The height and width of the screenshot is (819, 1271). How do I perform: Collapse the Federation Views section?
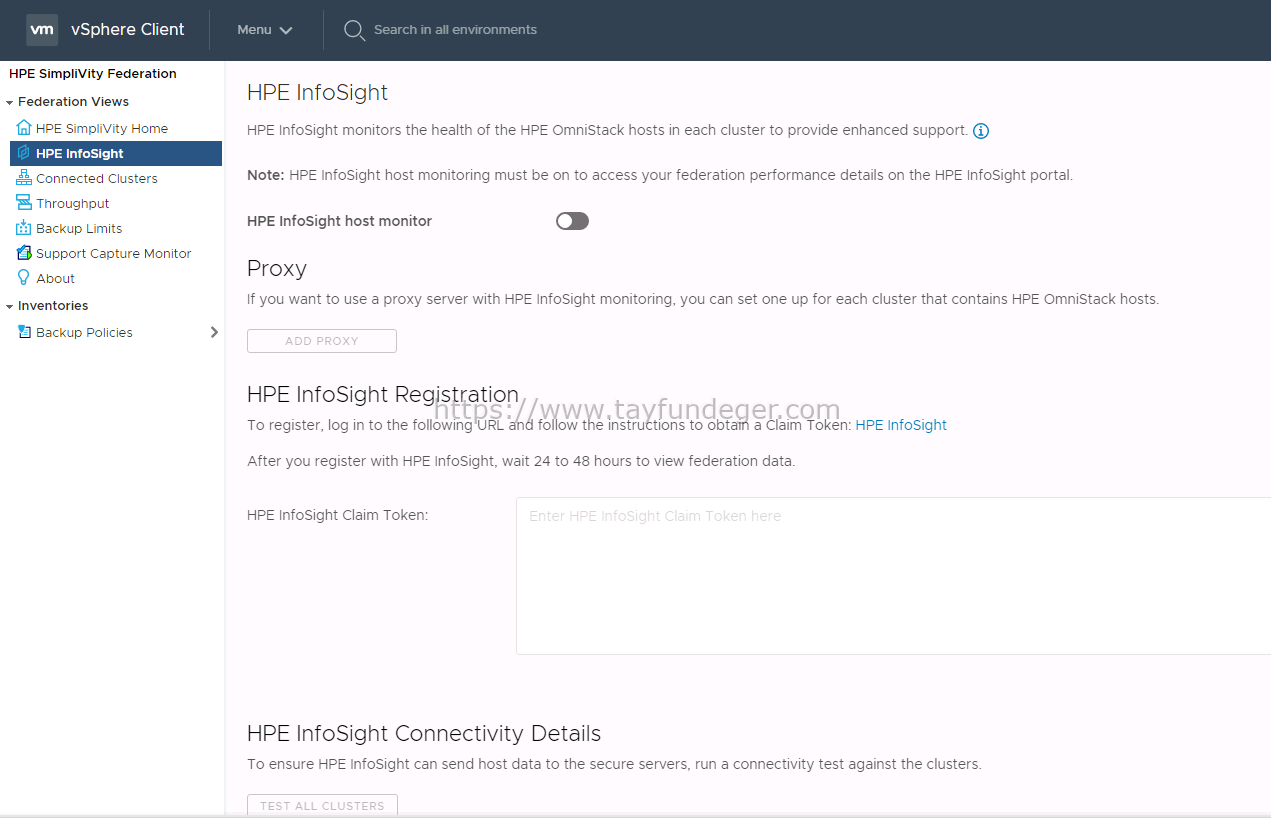coord(9,102)
